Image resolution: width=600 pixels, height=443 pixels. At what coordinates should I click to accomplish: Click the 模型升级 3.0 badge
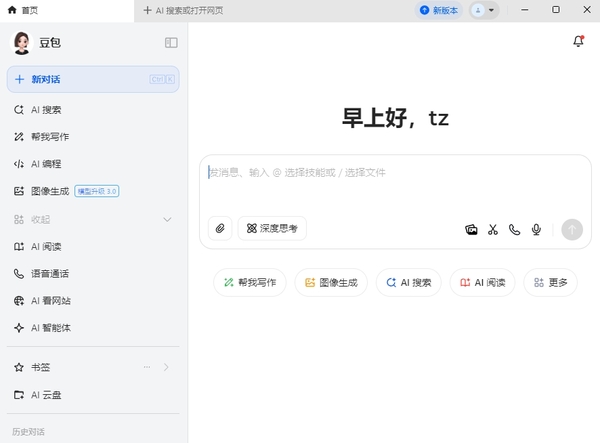tap(97, 191)
